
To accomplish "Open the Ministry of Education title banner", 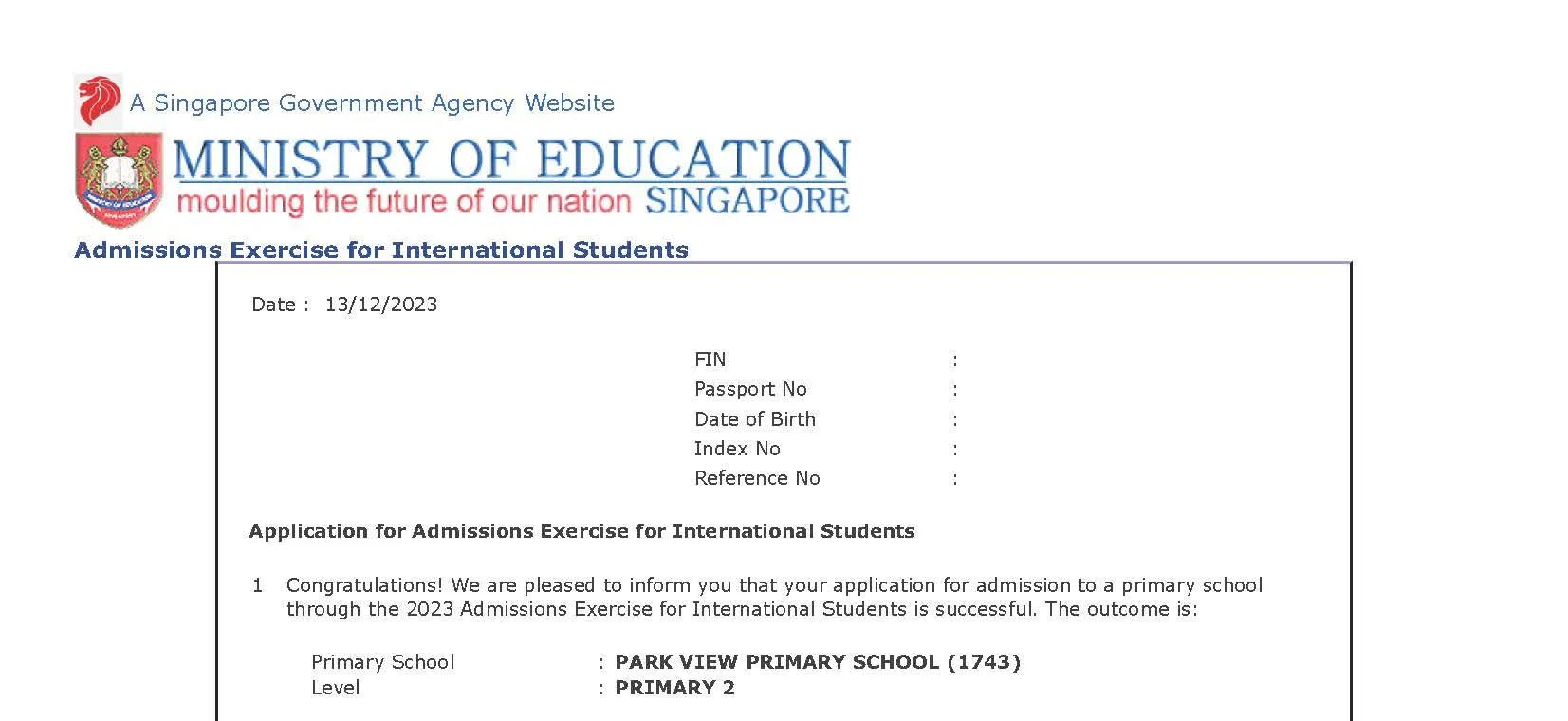I will click(511, 159).
